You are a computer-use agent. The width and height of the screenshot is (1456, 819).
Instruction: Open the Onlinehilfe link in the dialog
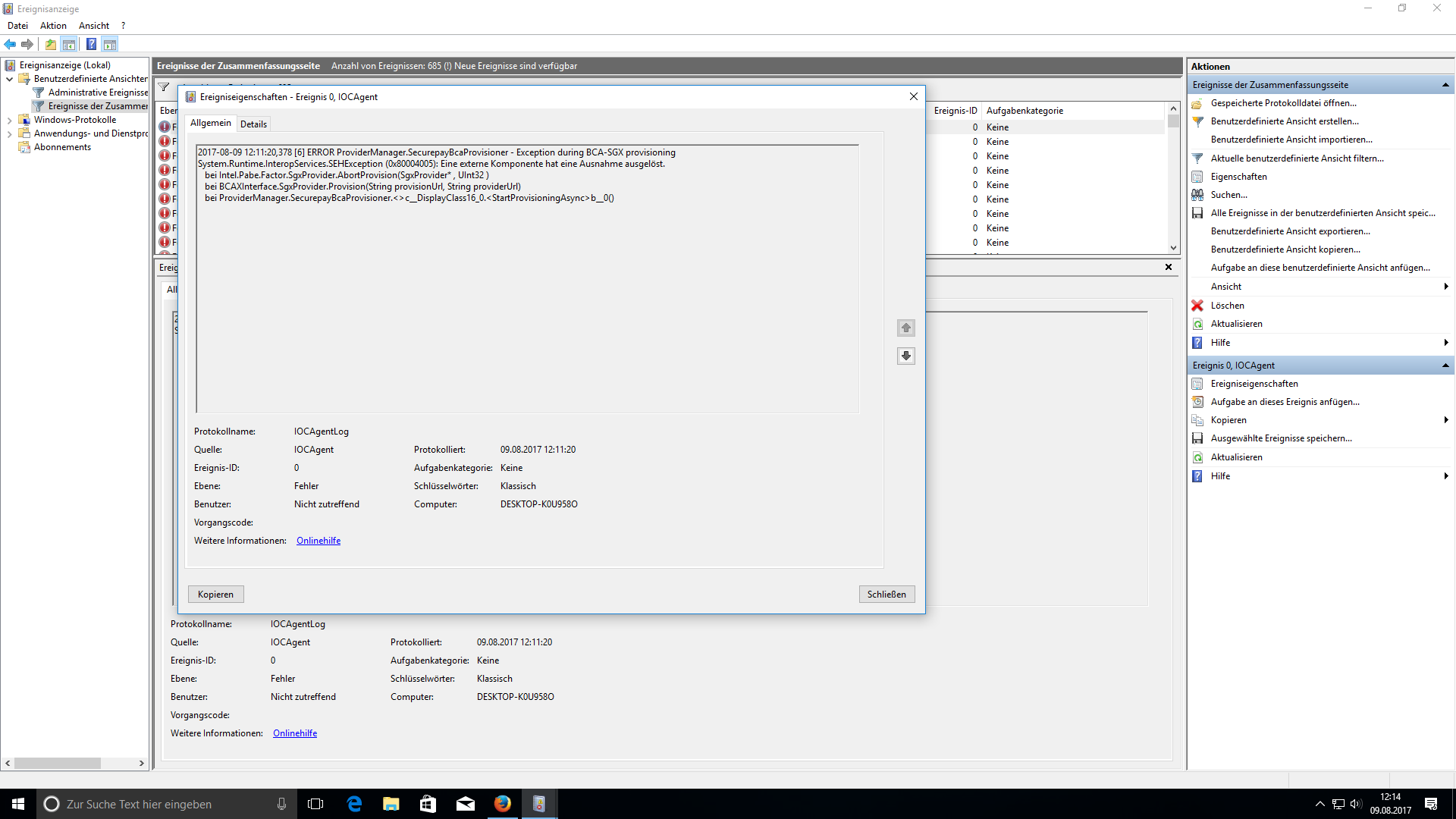click(318, 541)
